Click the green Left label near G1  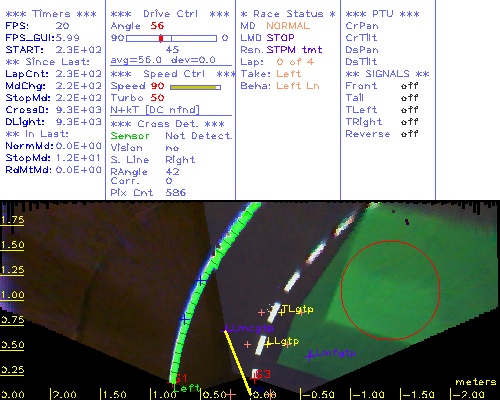point(187,388)
